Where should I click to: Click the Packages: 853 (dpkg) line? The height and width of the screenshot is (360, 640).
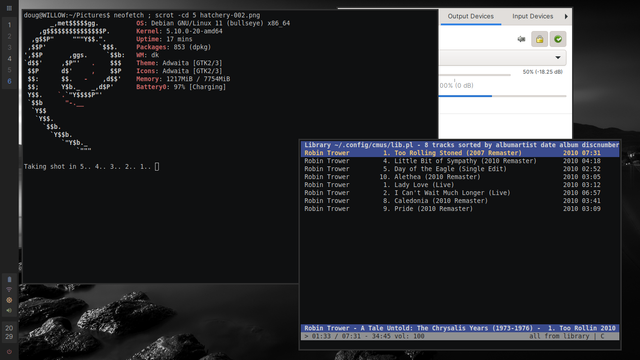point(173,47)
